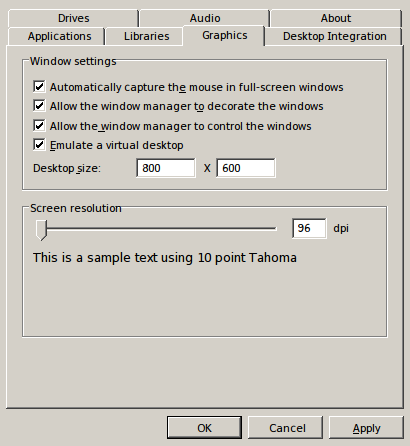
Task: Click the Graphics tab
Action: 225,35
